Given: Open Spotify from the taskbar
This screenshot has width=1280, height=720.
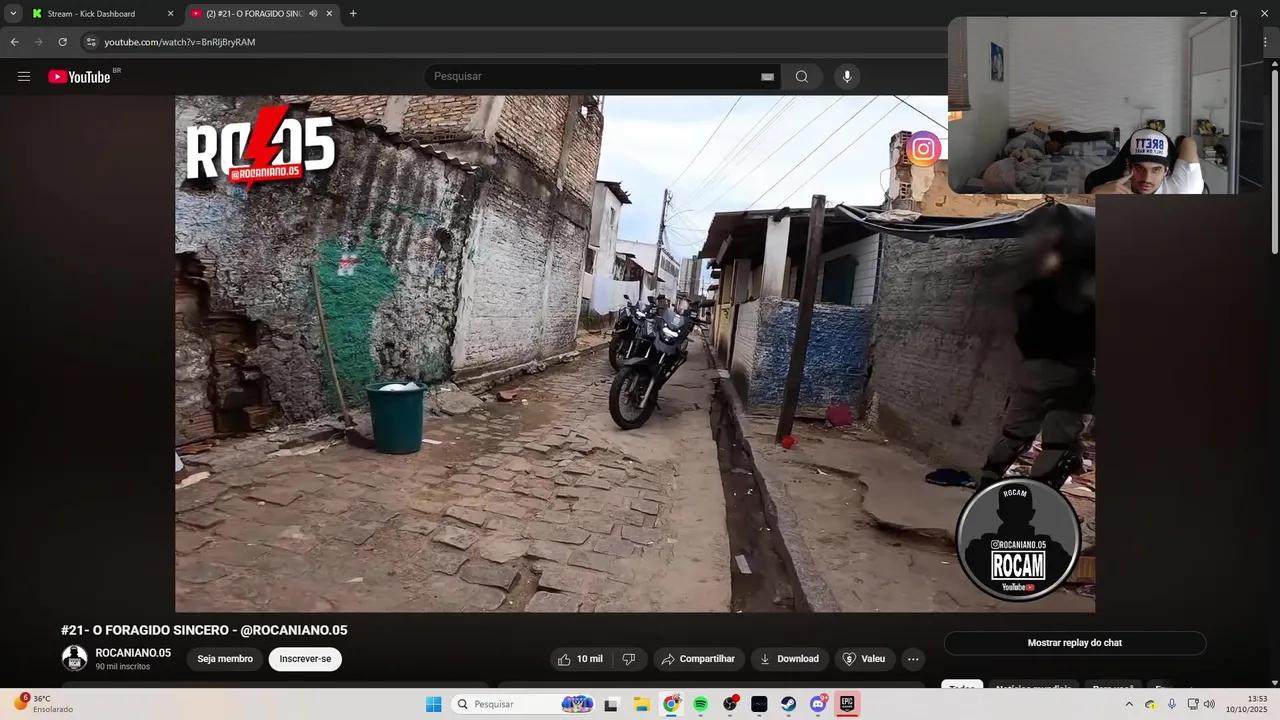Looking at the screenshot, I should [x=701, y=704].
